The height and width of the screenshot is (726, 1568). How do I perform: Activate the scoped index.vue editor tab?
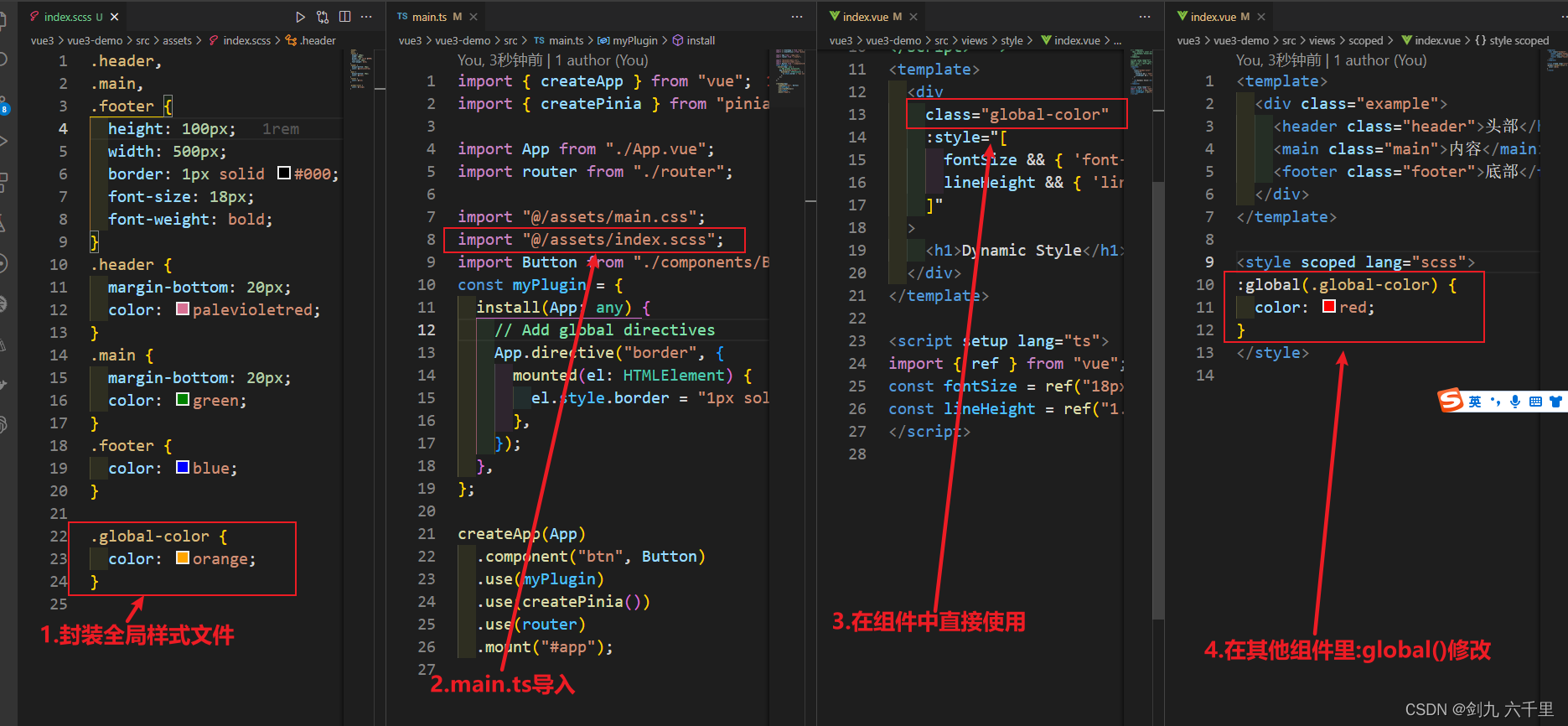[x=1220, y=17]
